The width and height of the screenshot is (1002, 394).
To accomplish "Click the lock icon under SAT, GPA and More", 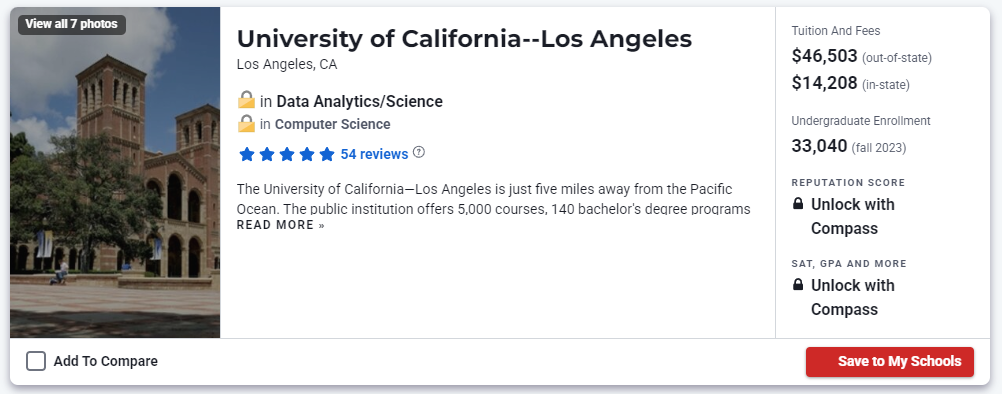I will (798, 285).
